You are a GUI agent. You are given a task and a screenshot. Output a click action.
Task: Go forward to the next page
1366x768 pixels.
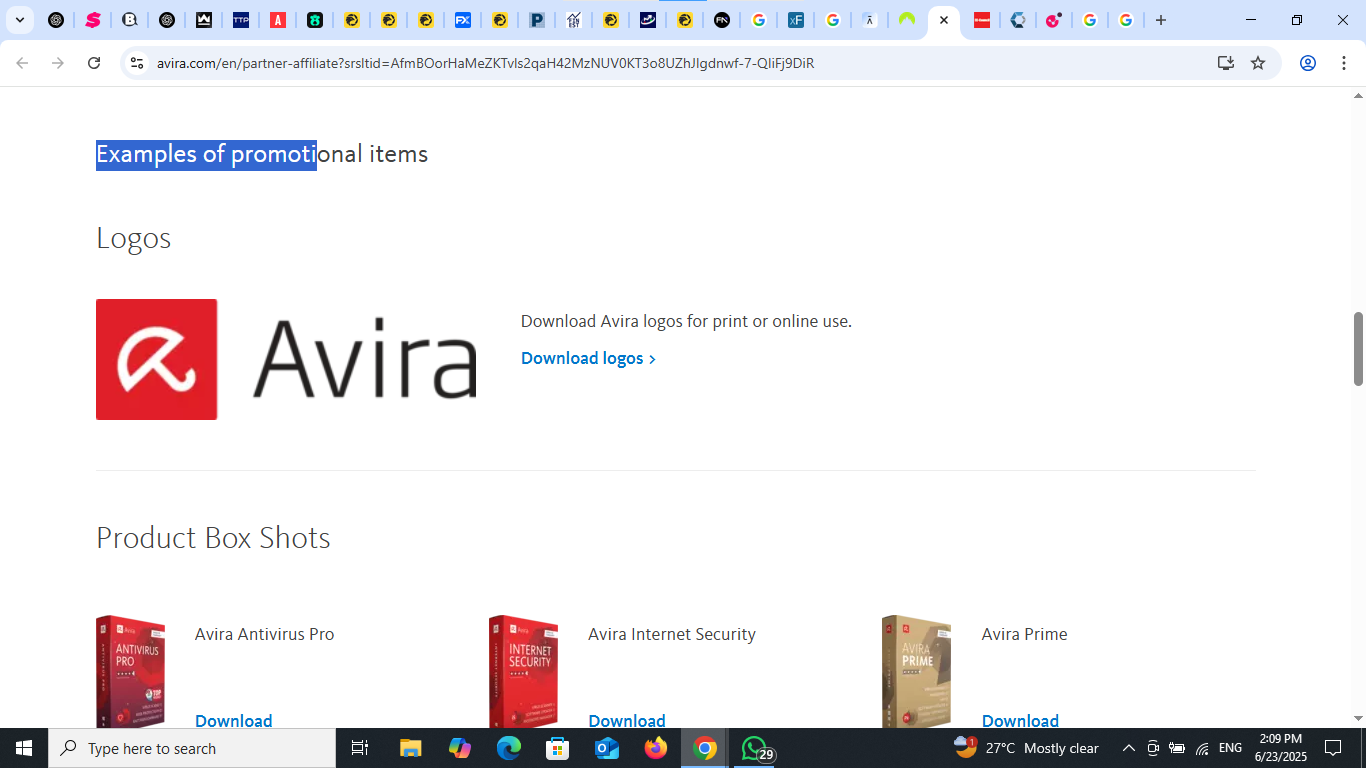pos(58,63)
